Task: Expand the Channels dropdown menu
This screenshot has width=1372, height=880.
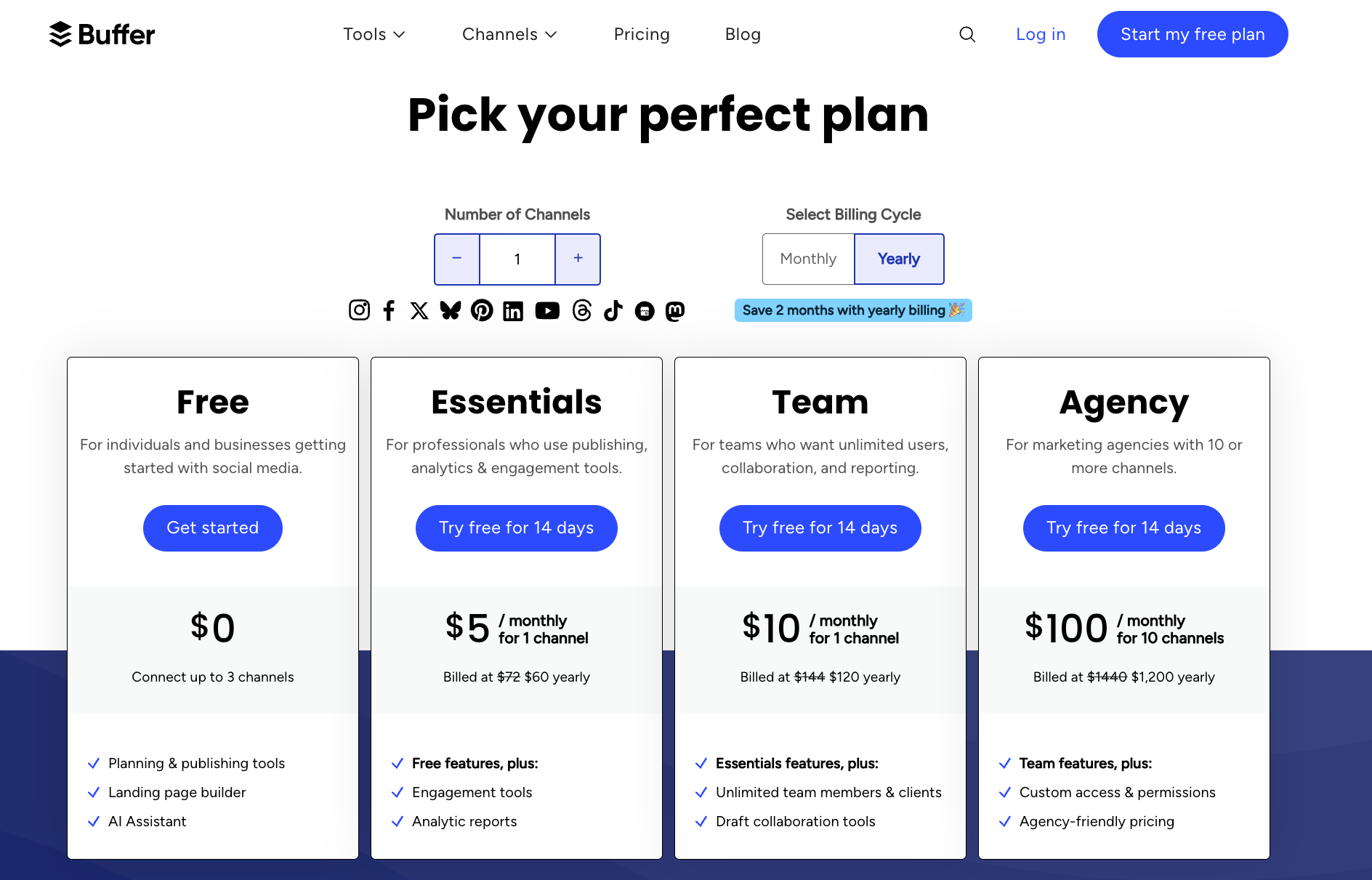Action: tap(509, 34)
